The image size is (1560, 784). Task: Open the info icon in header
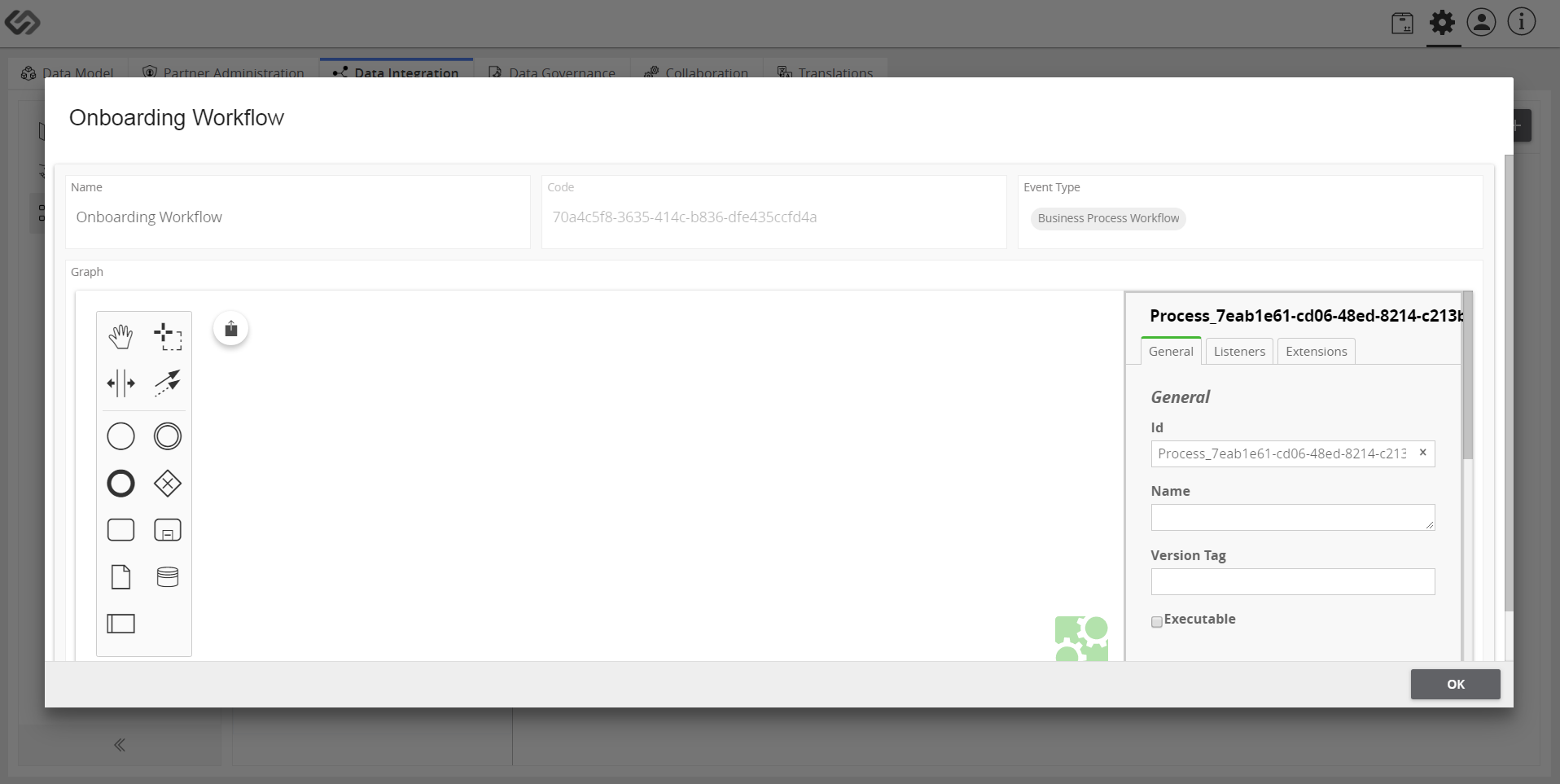tap(1521, 22)
